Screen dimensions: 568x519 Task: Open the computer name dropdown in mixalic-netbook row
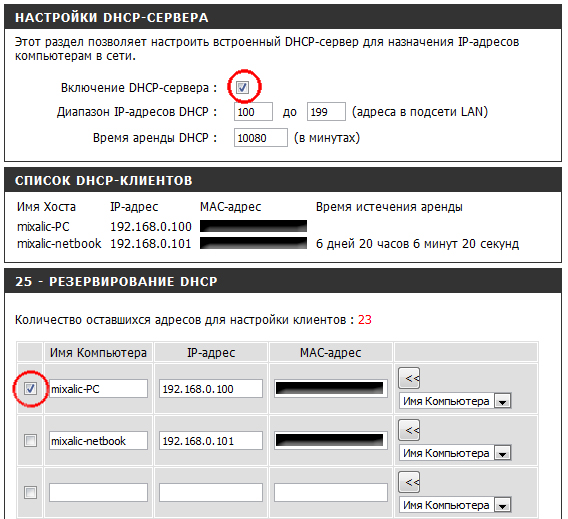tap(455, 453)
